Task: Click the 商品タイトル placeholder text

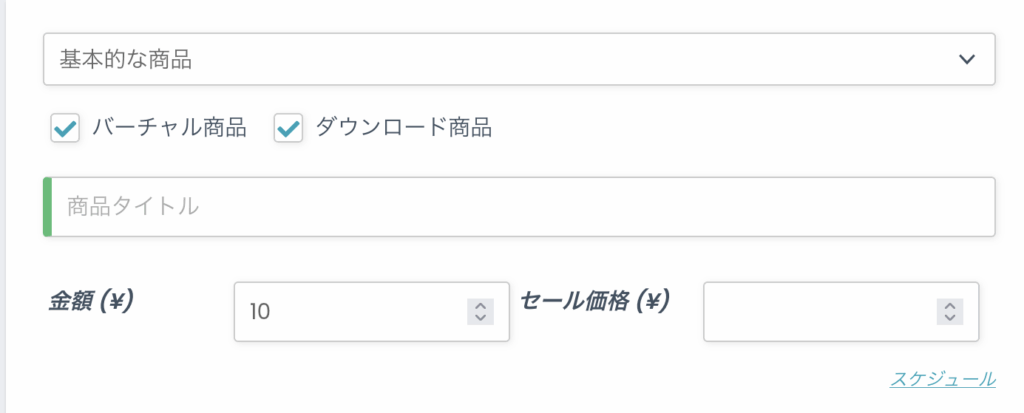Action: click(x=133, y=207)
